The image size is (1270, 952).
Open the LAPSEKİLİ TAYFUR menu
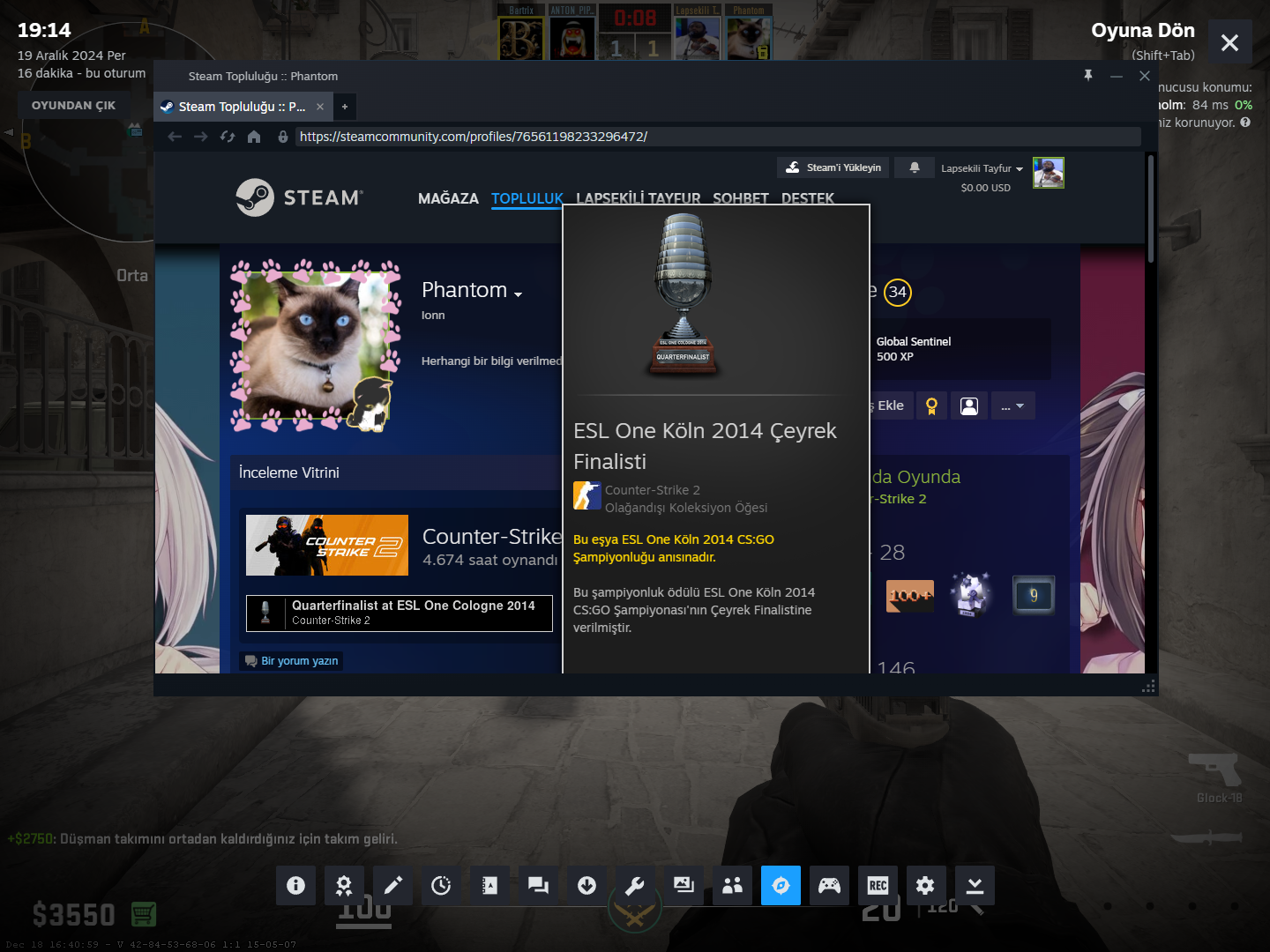click(x=639, y=197)
